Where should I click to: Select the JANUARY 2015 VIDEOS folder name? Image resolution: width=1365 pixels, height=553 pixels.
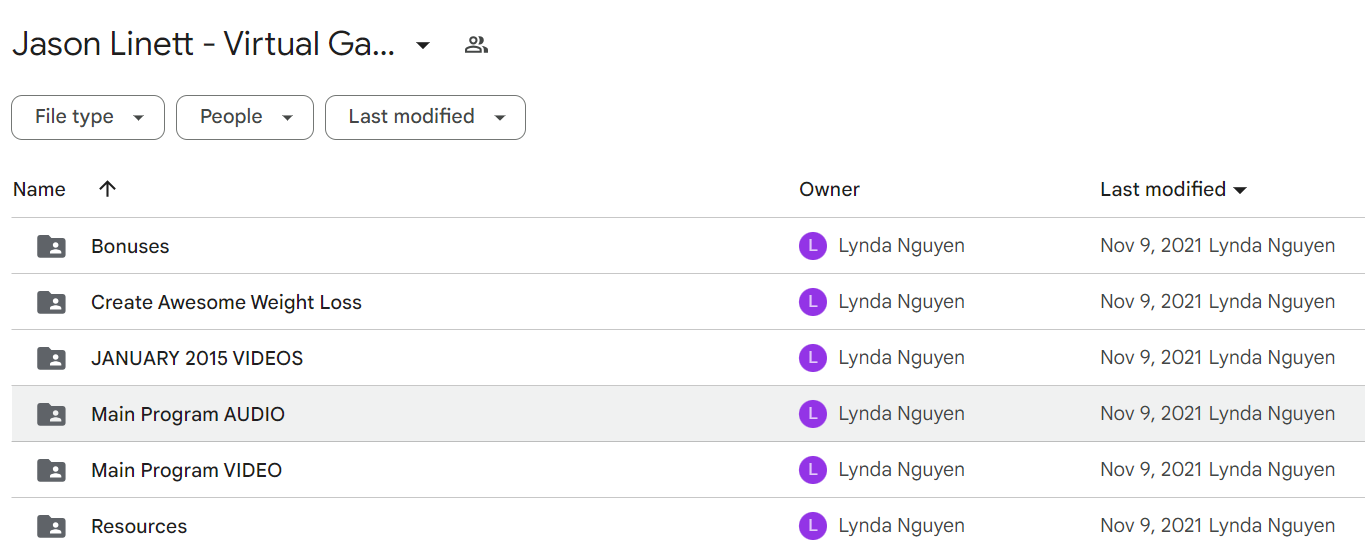[197, 358]
